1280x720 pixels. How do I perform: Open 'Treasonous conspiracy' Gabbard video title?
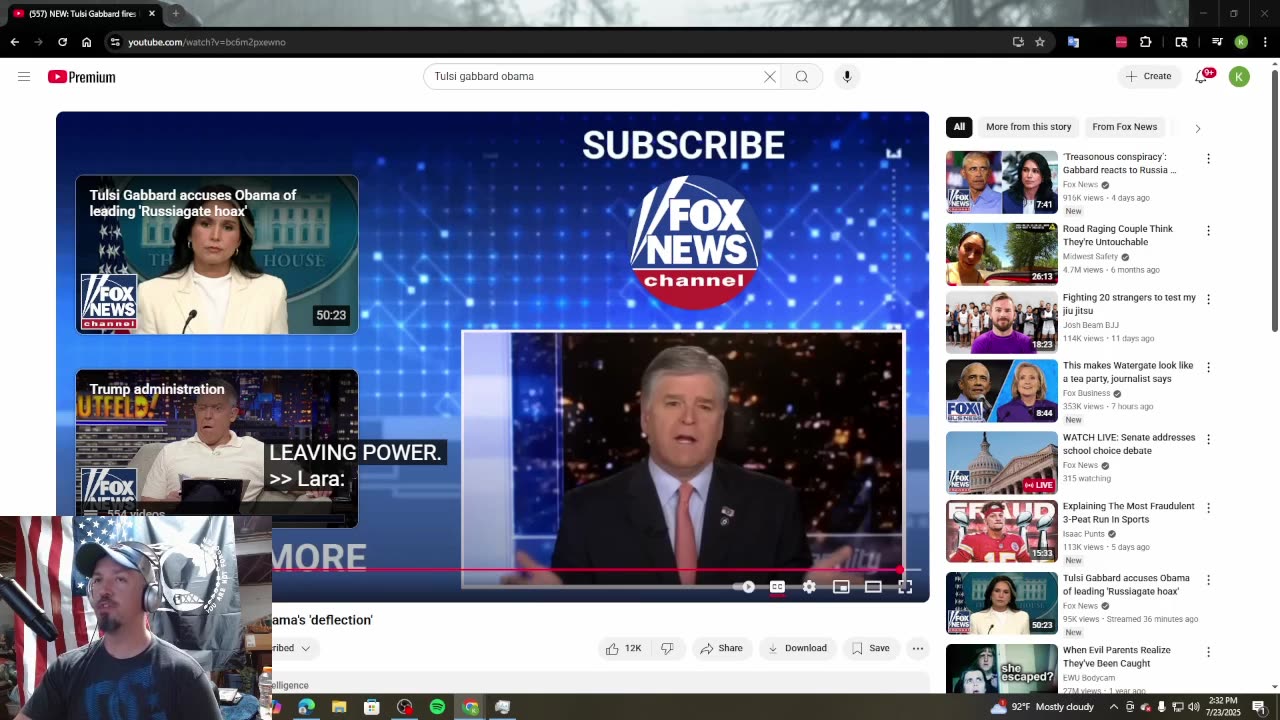tap(1119, 164)
